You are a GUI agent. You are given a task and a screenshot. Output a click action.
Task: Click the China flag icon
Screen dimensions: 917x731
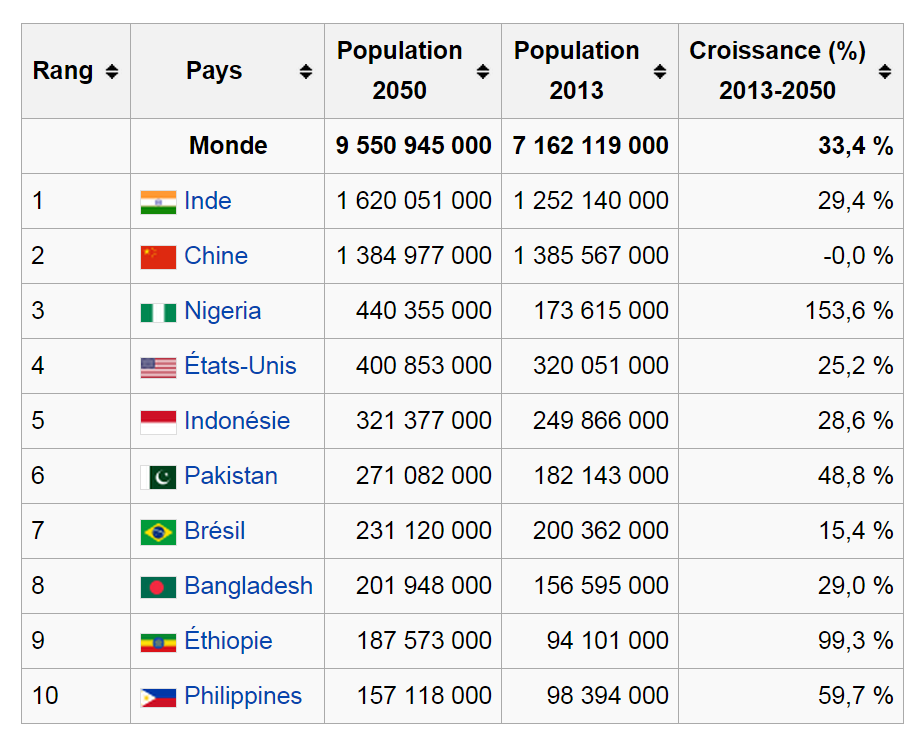[158, 257]
